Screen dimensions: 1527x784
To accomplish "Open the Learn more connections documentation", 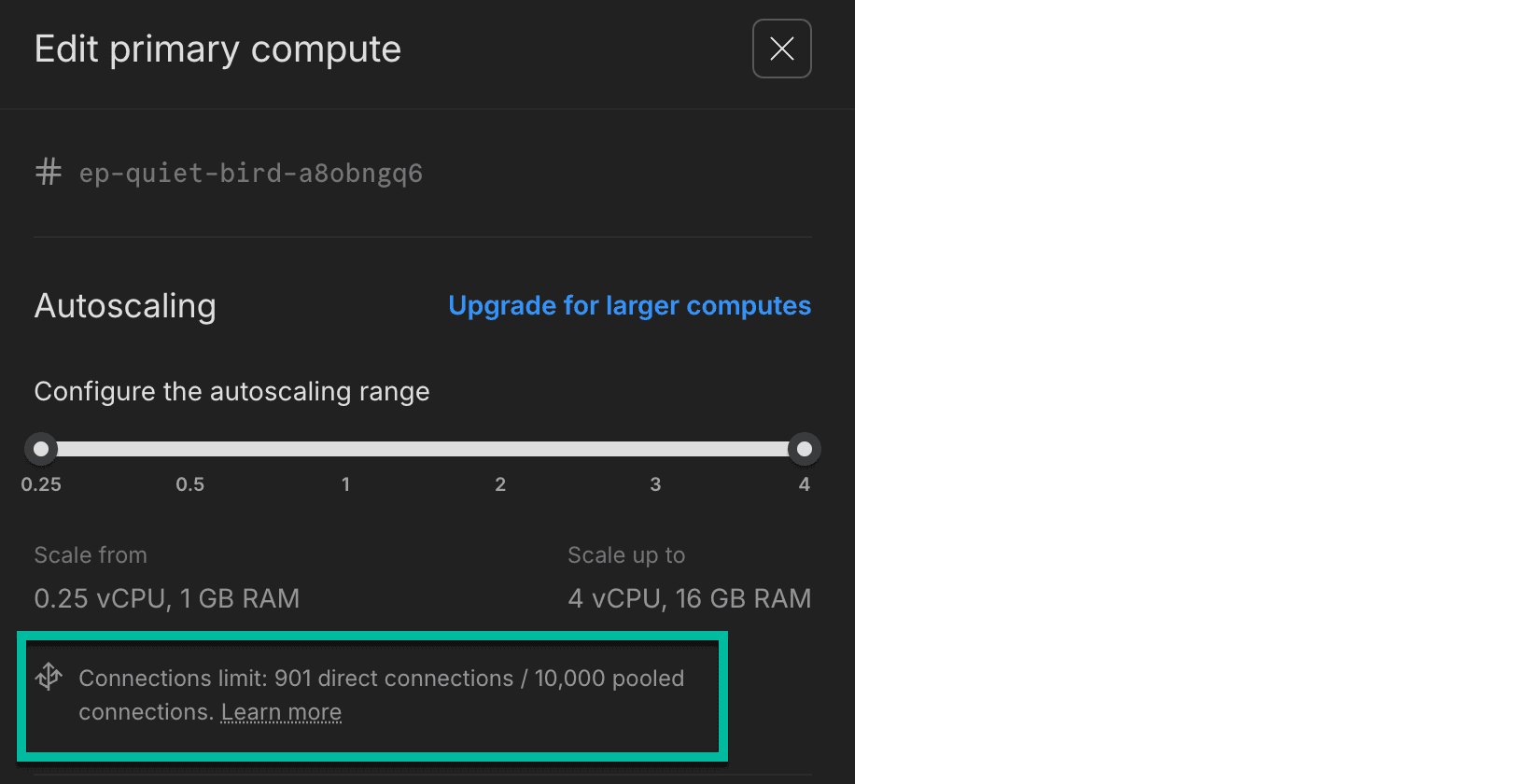I will tap(280, 711).
